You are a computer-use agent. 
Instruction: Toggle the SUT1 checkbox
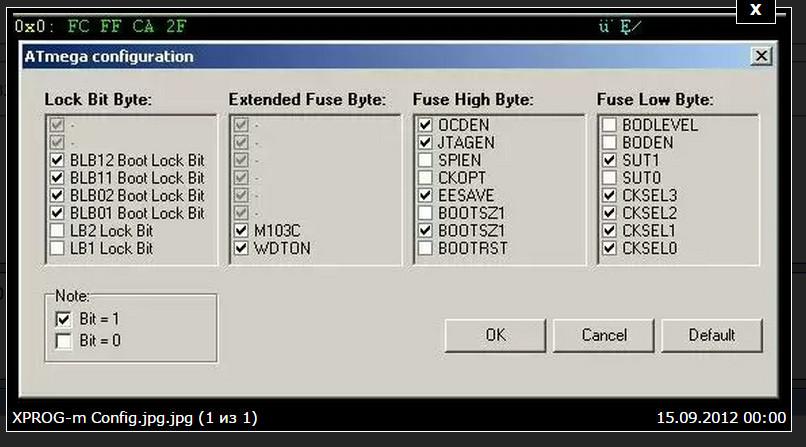609,160
